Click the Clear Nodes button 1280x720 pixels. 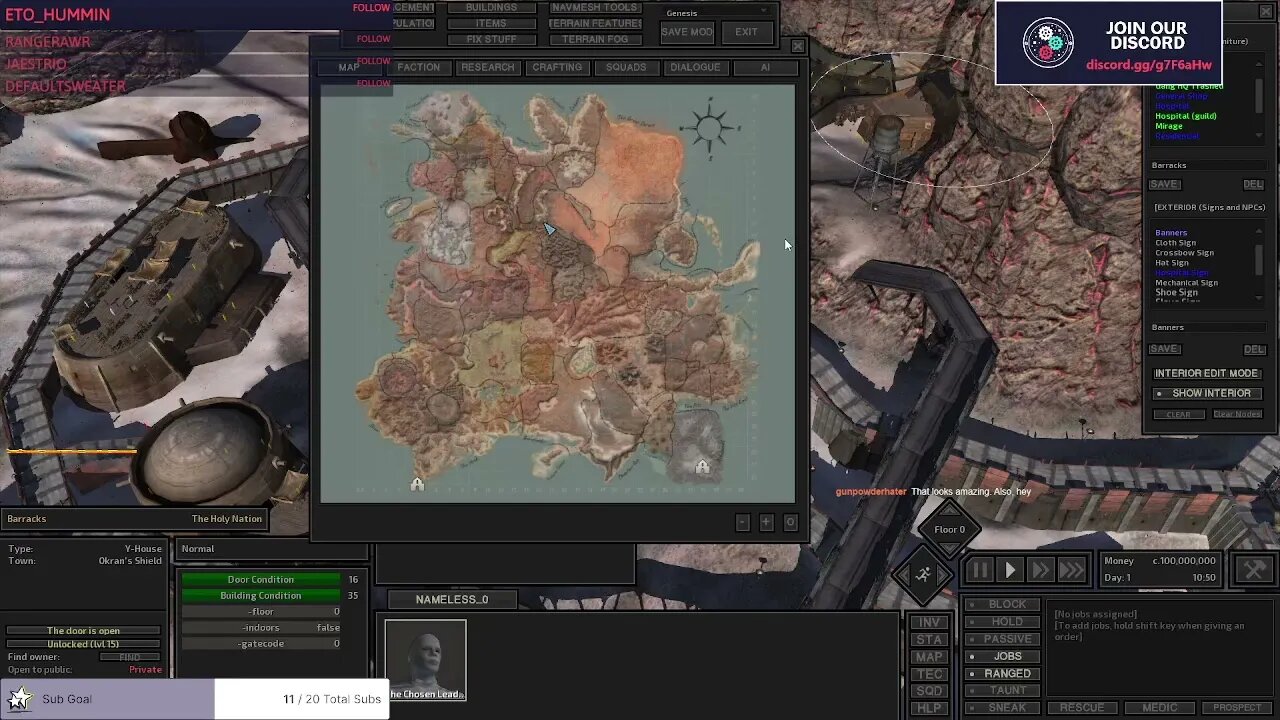pyautogui.click(x=1236, y=414)
